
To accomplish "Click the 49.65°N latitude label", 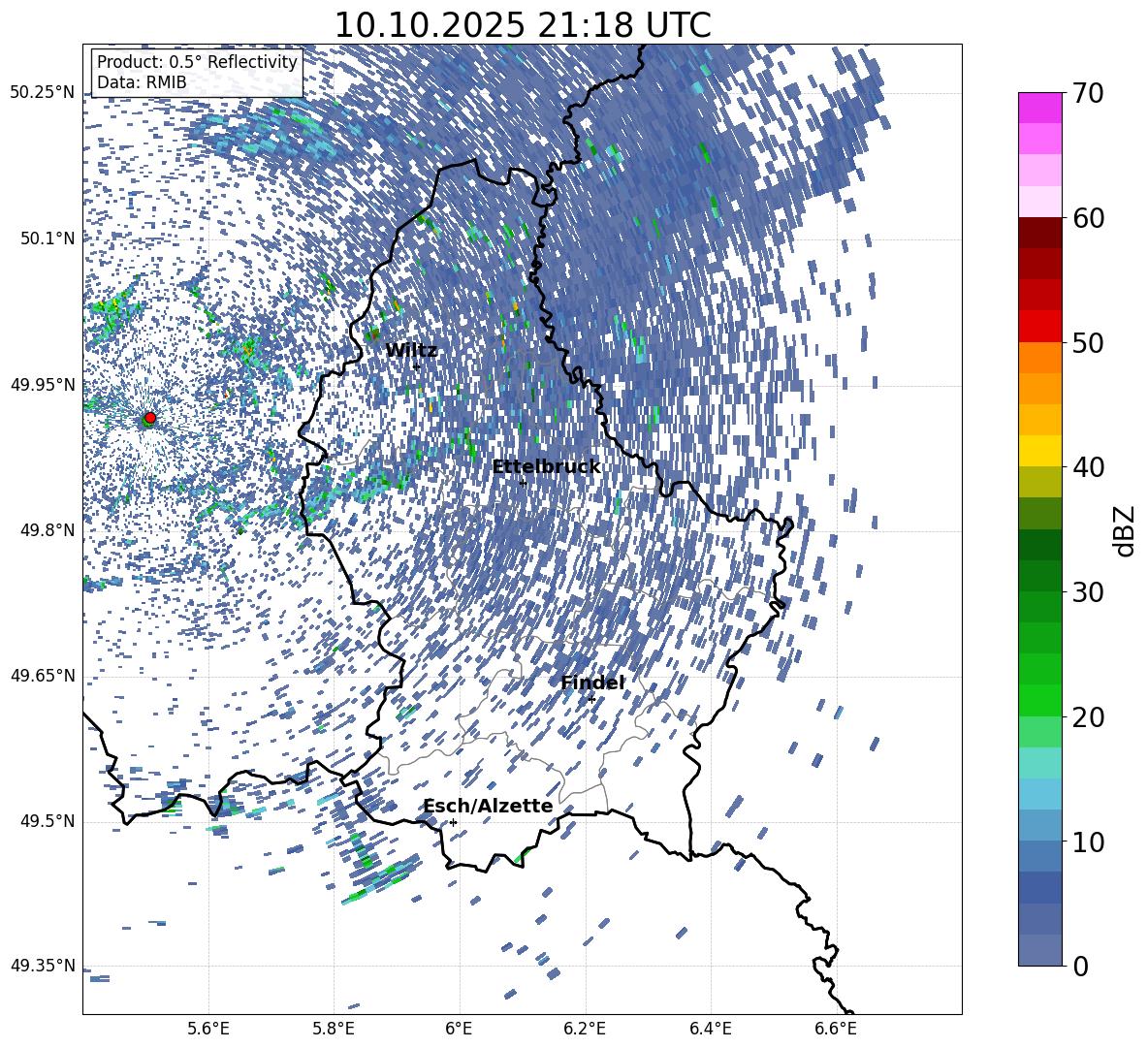I will tap(43, 676).
